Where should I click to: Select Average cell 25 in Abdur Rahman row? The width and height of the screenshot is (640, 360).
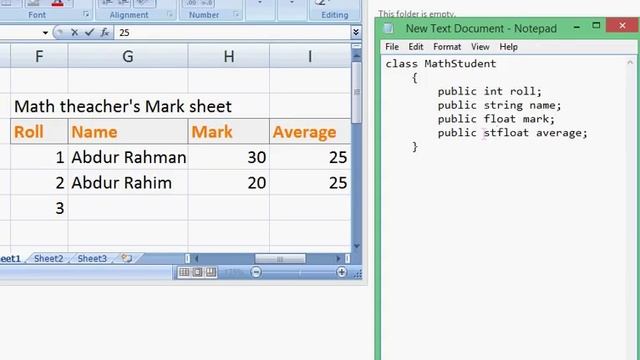[310, 157]
